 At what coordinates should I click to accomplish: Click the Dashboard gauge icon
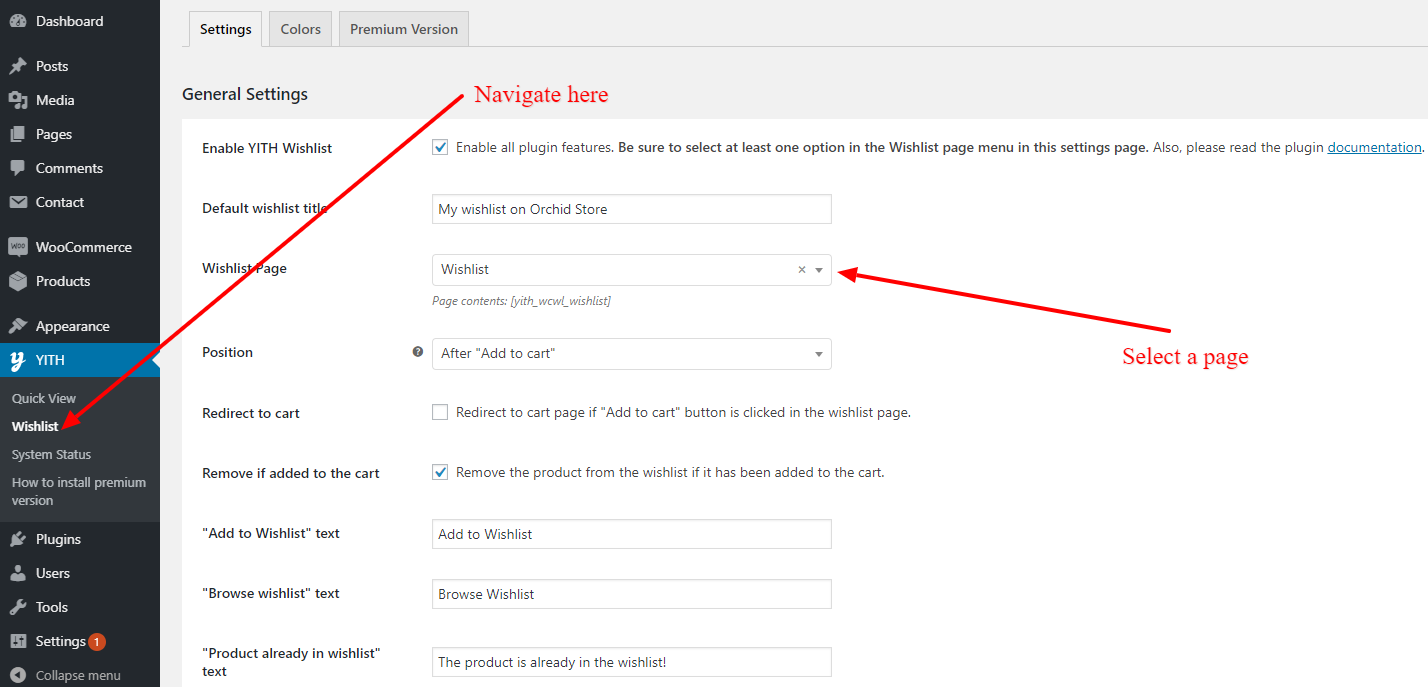(x=18, y=21)
